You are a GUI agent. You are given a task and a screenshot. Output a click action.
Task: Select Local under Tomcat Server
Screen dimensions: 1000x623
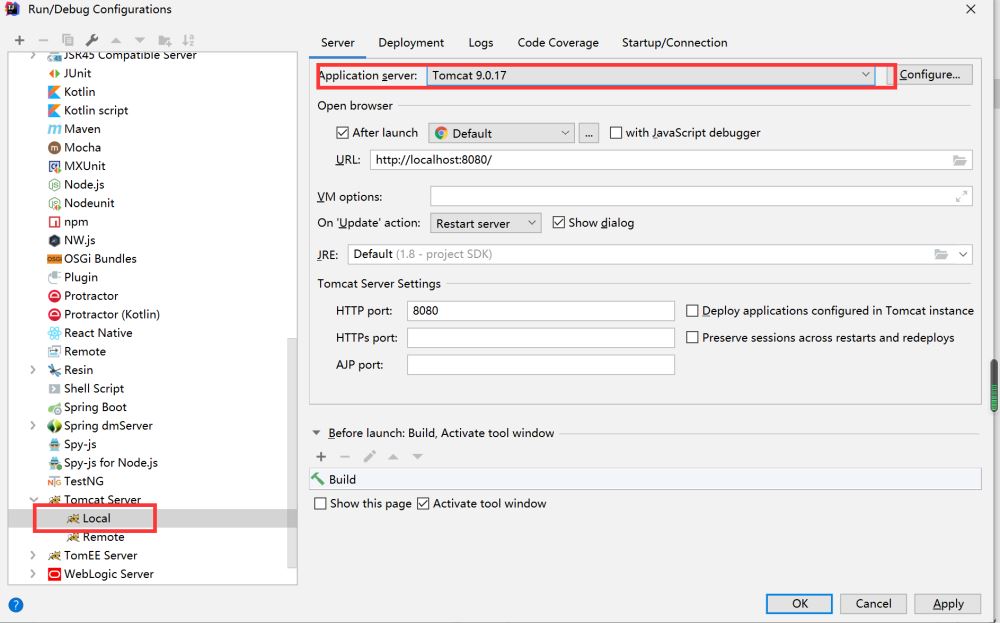(89, 518)
